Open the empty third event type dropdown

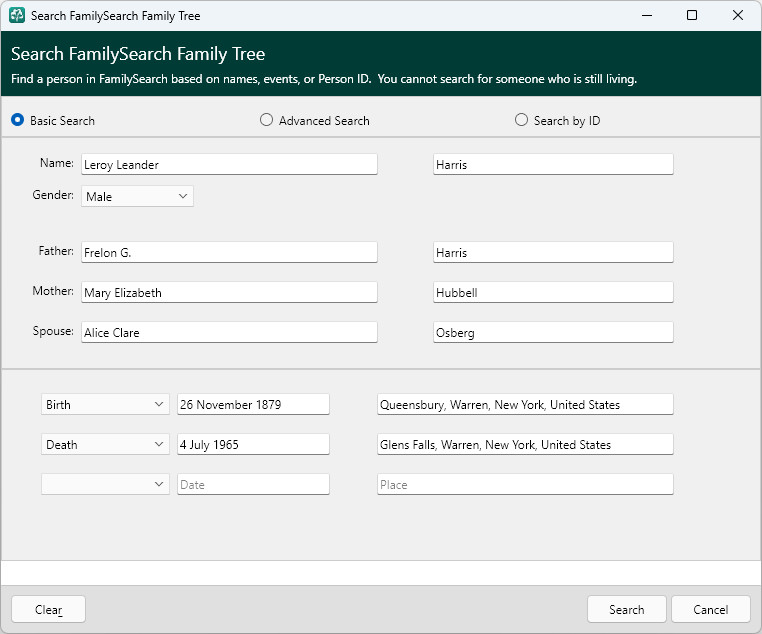(105, 484)
